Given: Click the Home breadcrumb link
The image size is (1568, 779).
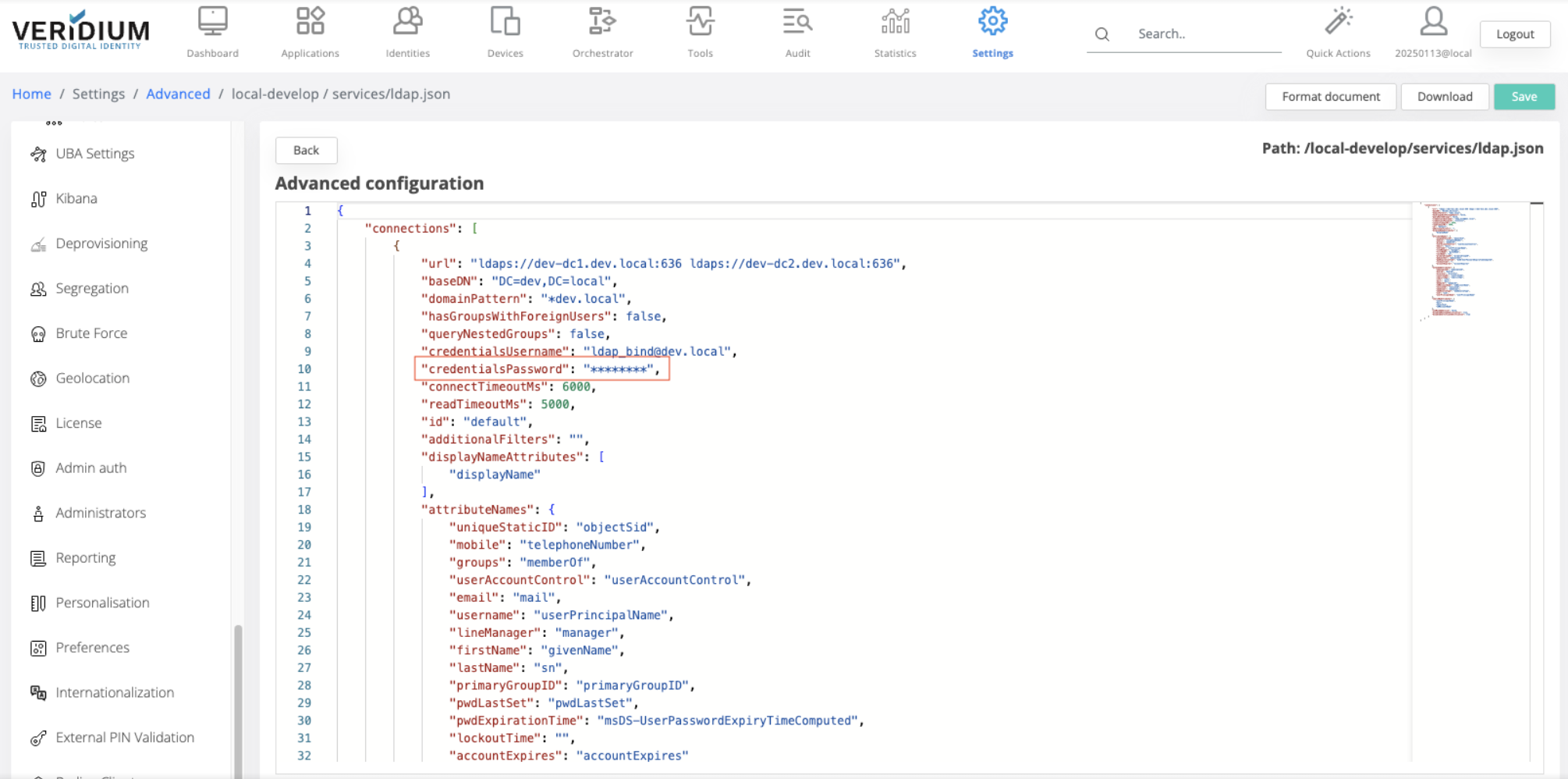Looking at the screenshot, I should 31,94.
